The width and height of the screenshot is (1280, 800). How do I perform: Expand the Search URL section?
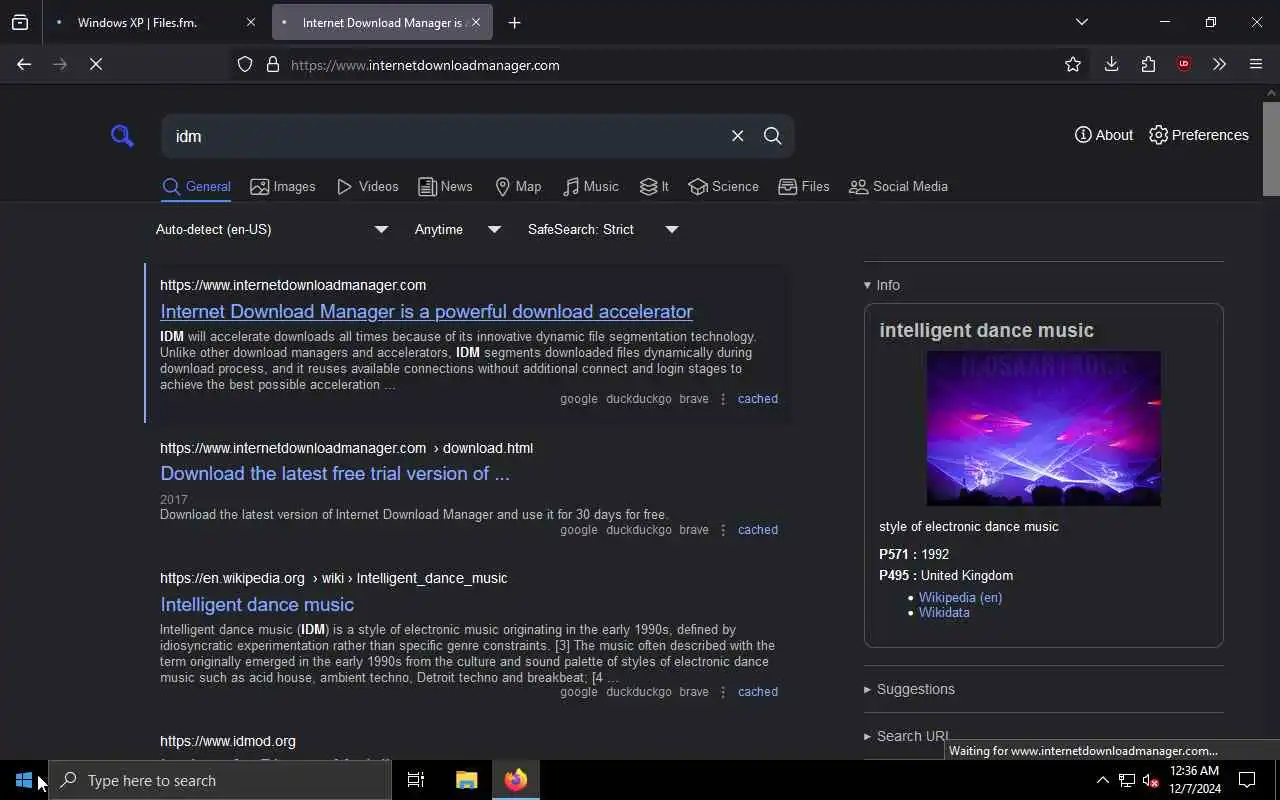point(906,736)
